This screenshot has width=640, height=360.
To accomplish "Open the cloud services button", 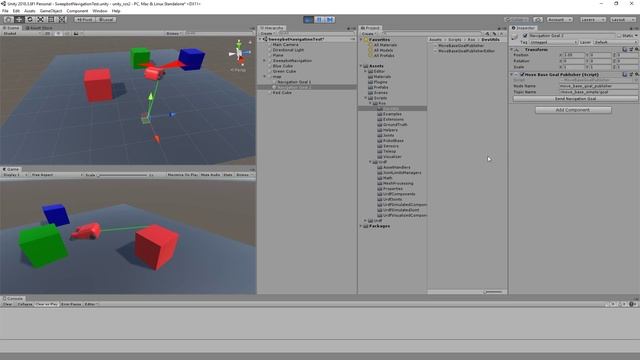I will tap(538, 20).
